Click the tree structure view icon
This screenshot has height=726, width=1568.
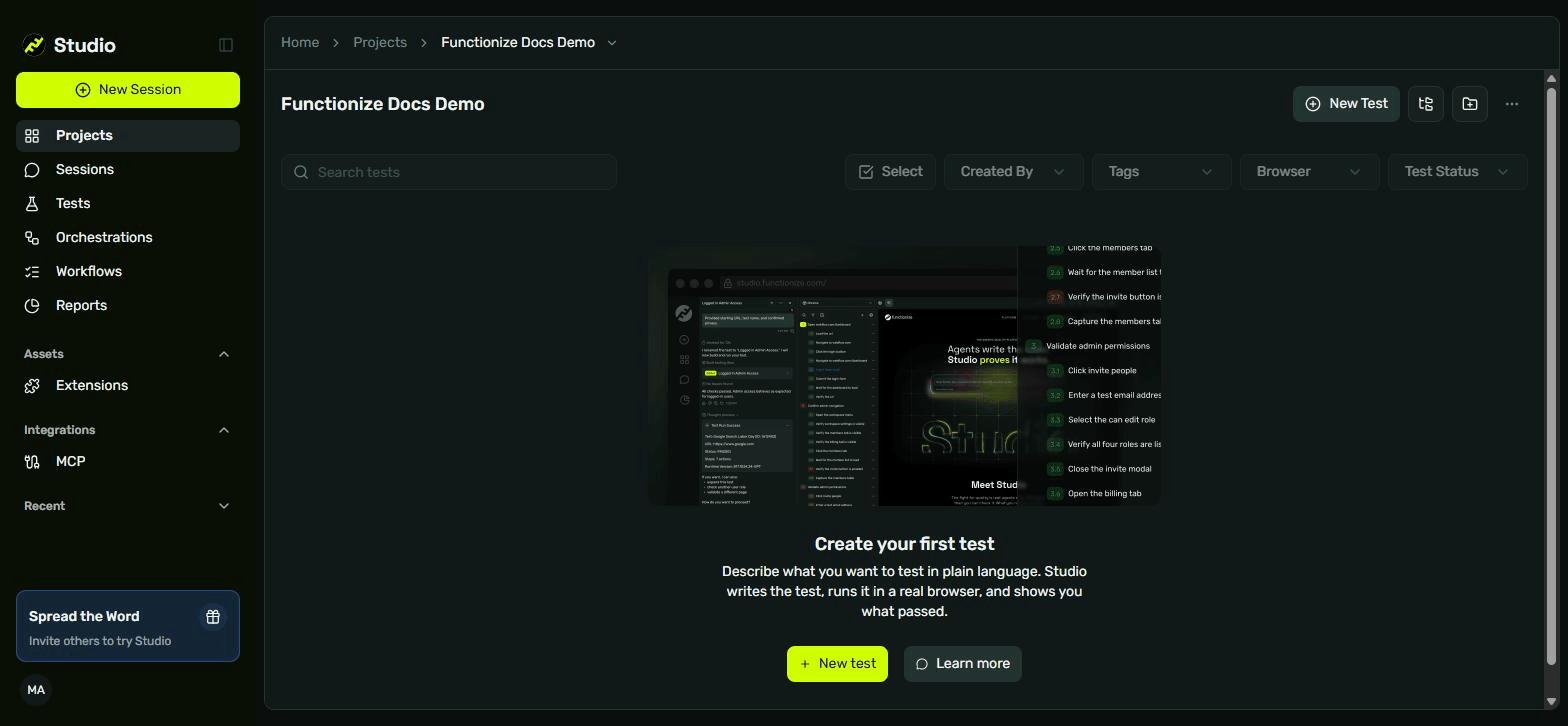click(1426, 104)
